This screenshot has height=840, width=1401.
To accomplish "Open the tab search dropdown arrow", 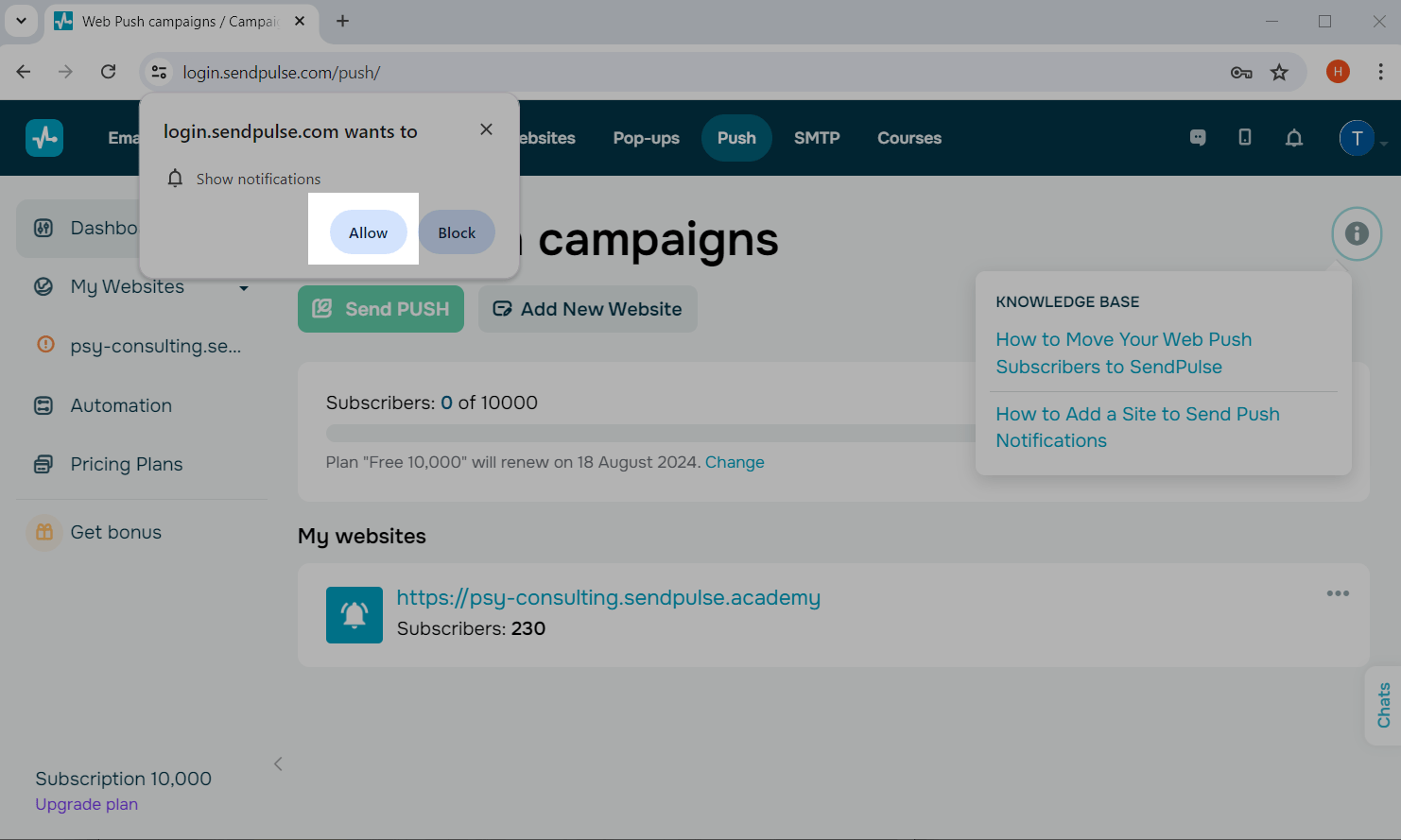I will [21, 21].
